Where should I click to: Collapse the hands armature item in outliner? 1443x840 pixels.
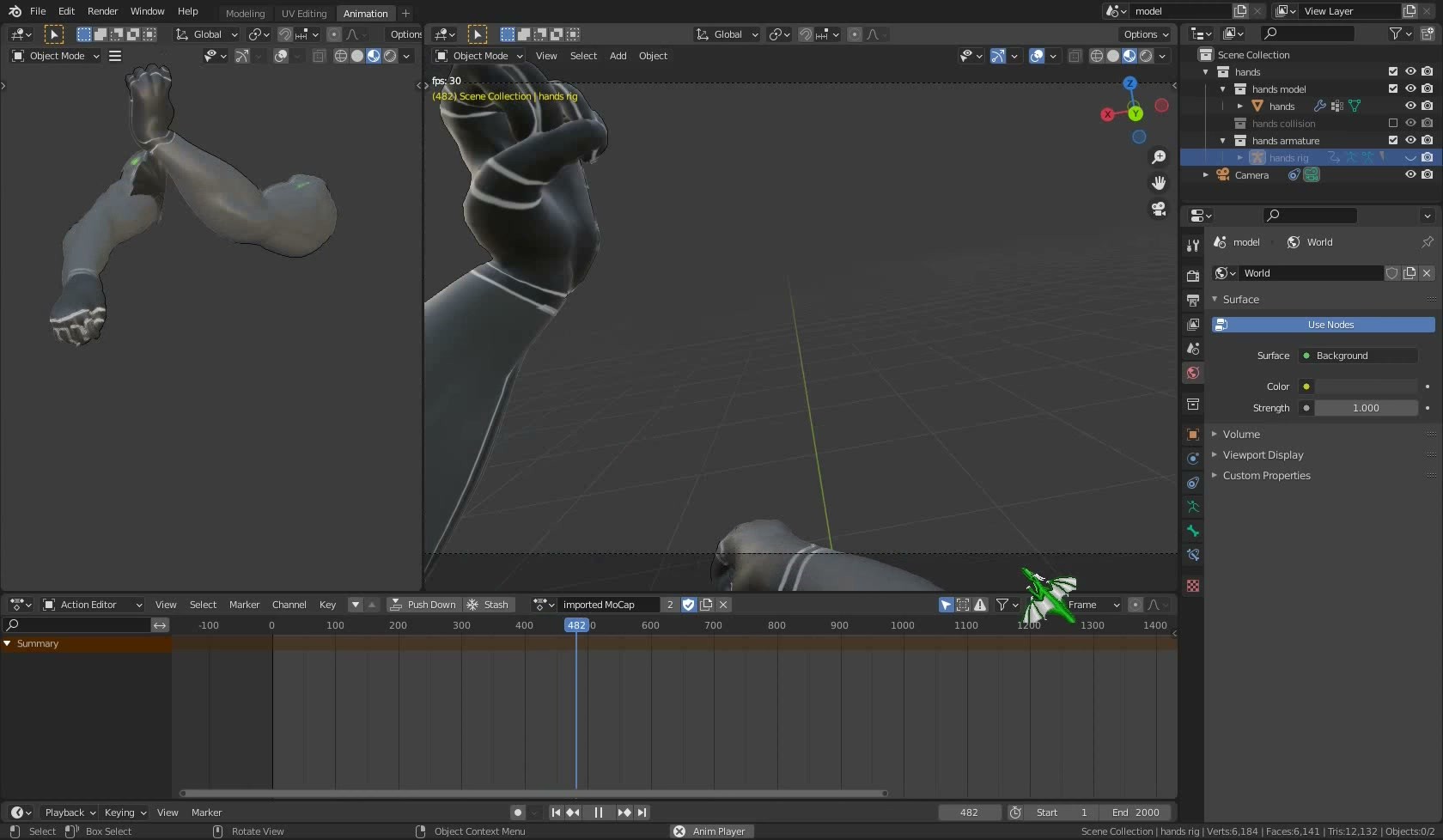point(1221,140)
